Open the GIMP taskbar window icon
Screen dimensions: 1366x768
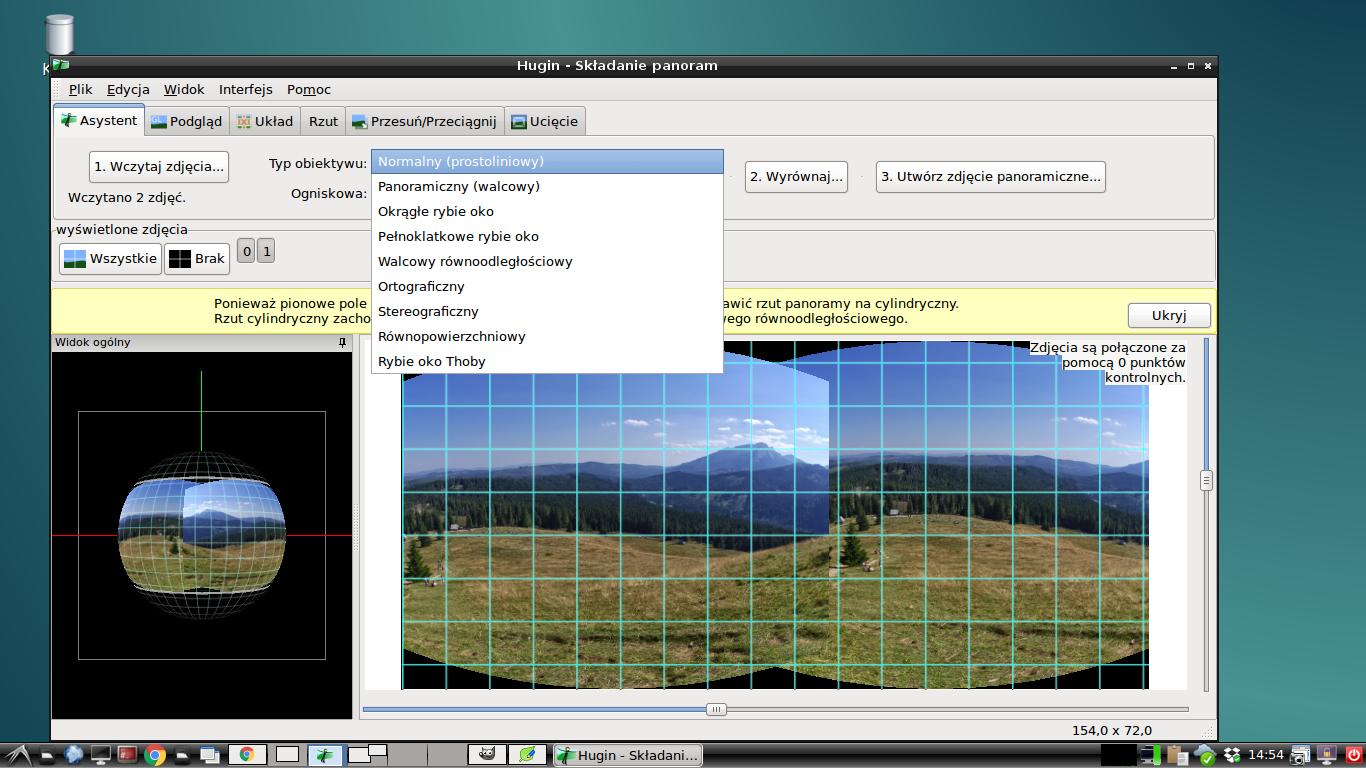486,755
